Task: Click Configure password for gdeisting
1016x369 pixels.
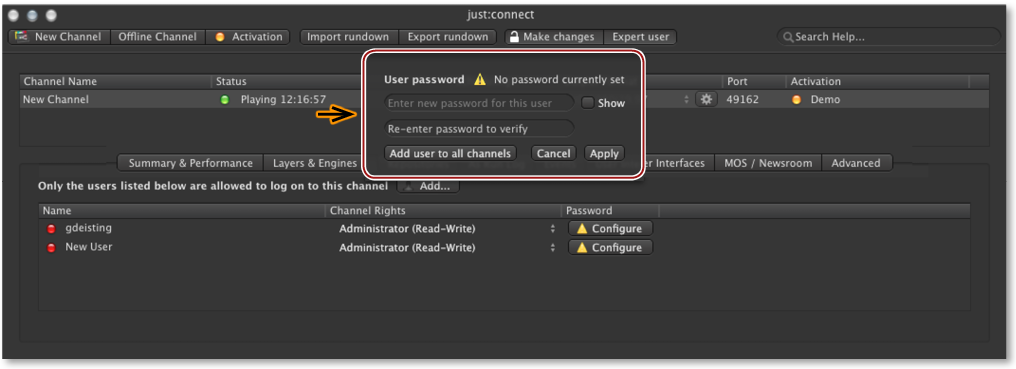Action: tap(610, 229)
